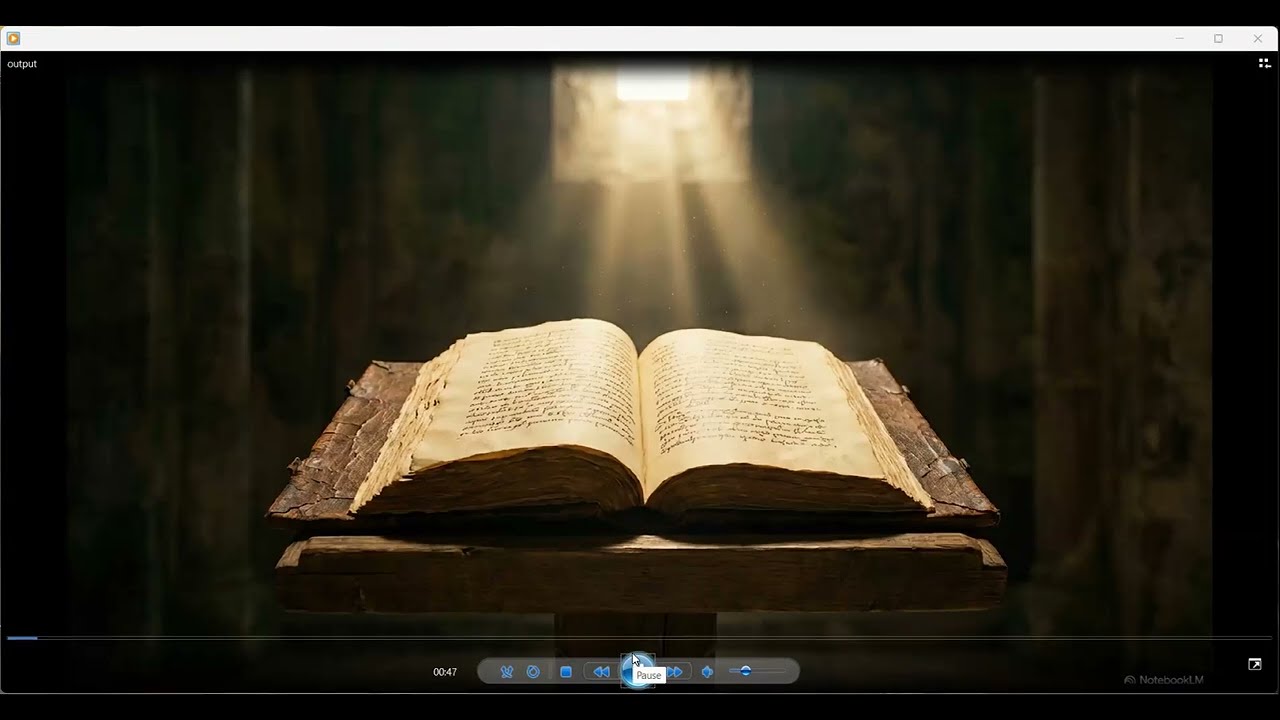Viewport: 1280px width, 720px height.
Task: Click the 'output' video title text
Action: [x=22, y=64]
